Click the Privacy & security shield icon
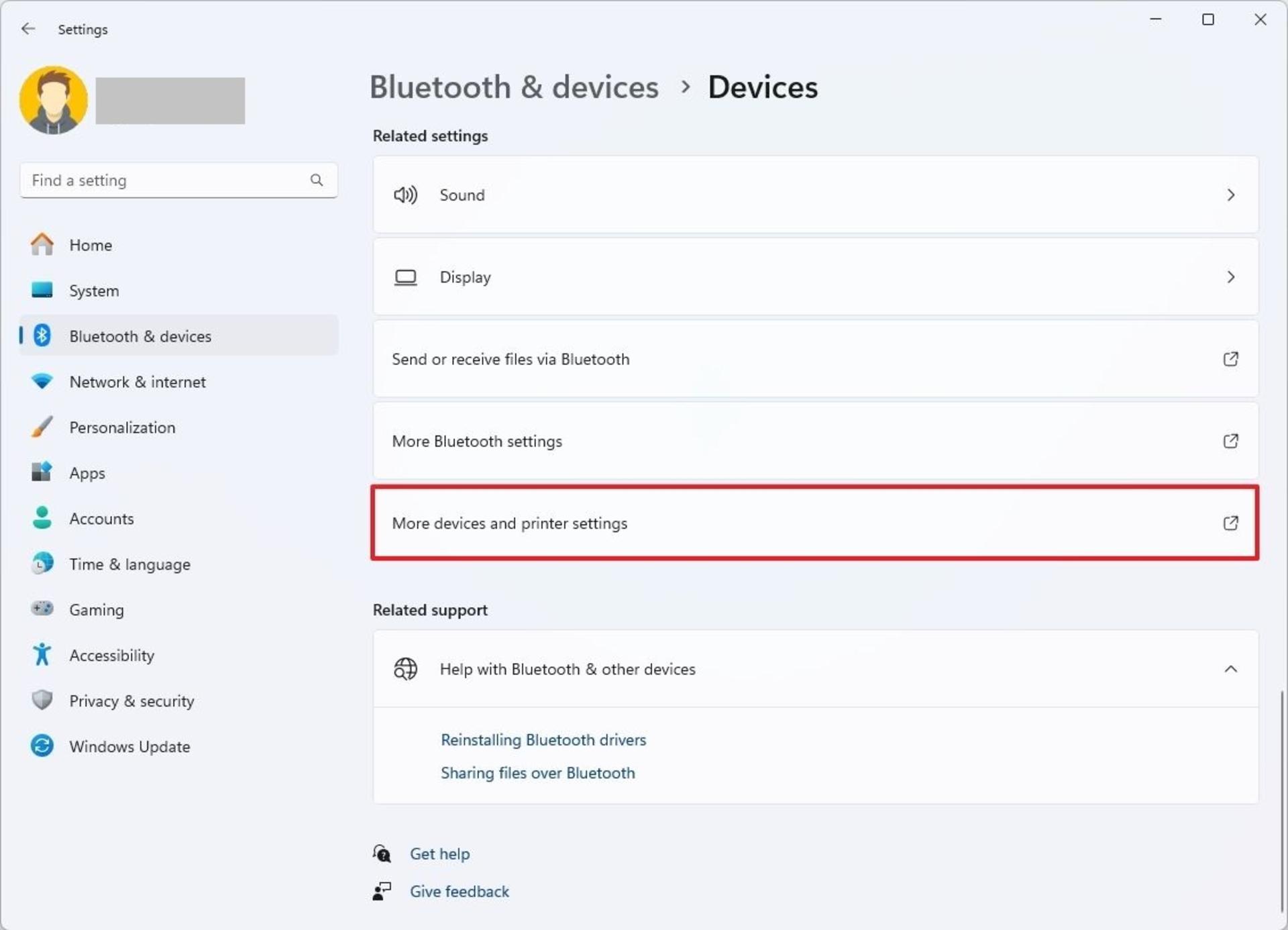The height and width of the screenshot is (930, 1288). (x=42, y=700)
